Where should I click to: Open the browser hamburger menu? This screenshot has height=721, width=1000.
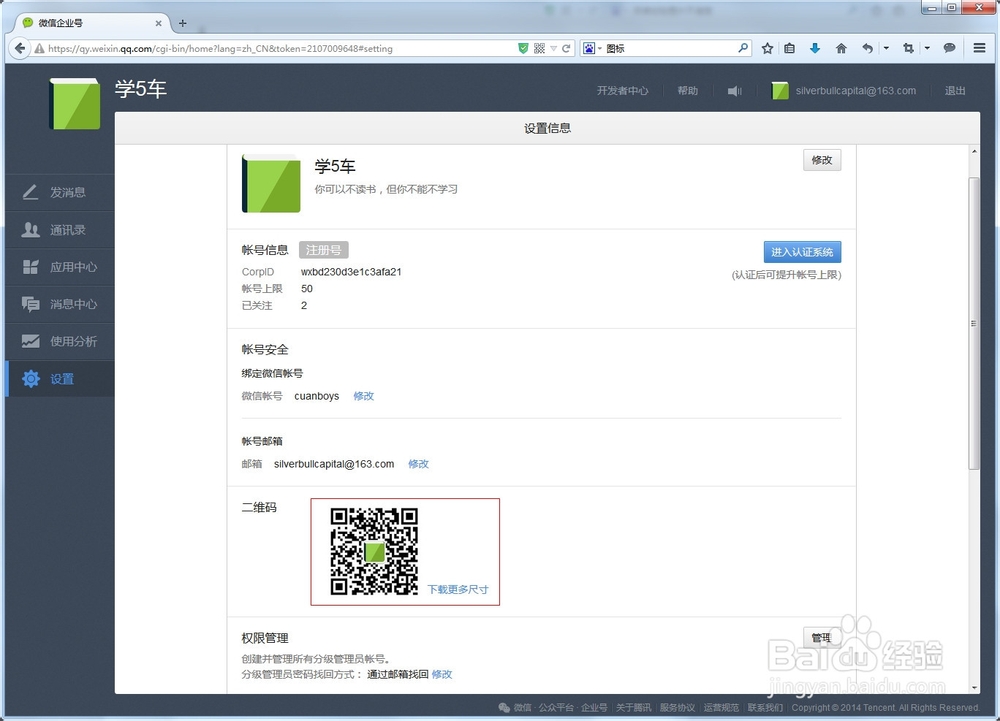pyautogui.click(x=980, y=48)
